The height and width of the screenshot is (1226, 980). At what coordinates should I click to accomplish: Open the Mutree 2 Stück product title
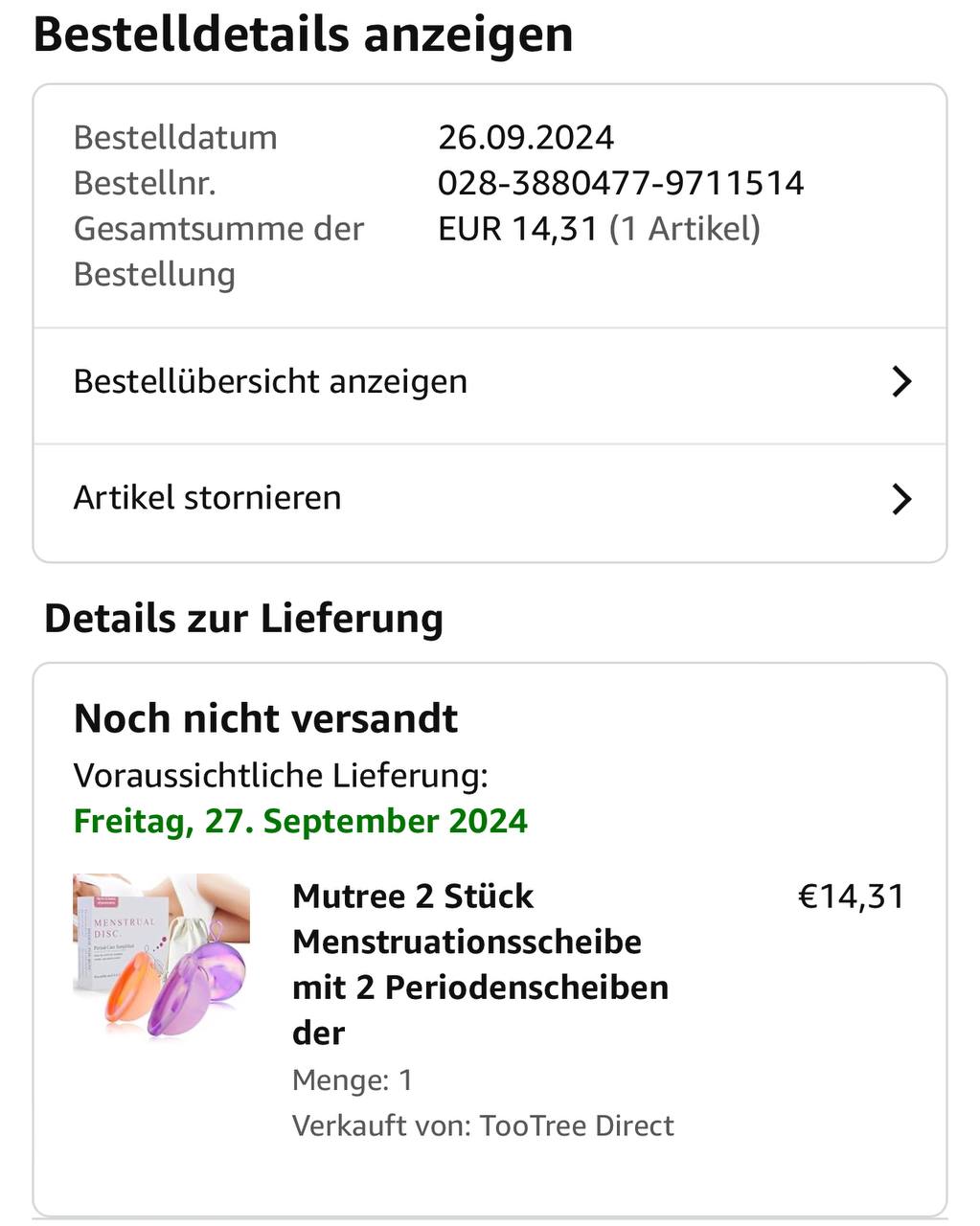tap(480, 964)
